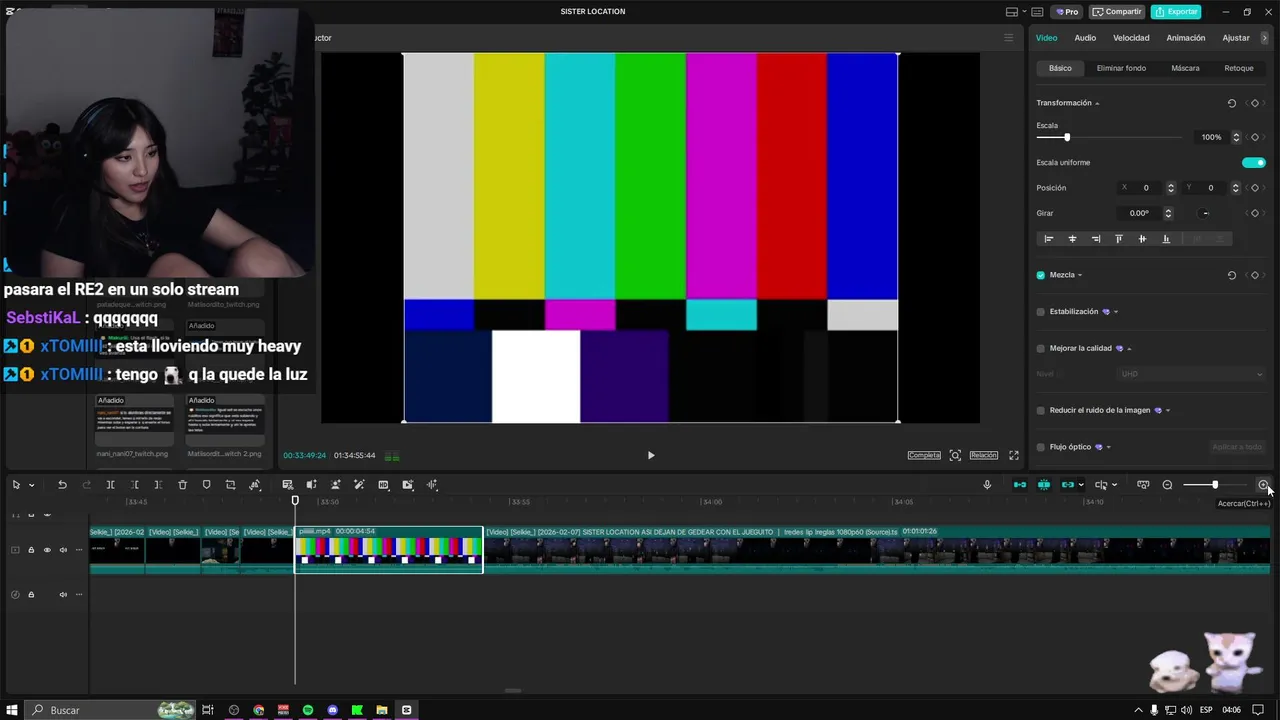Enable the Estabilización checkbox
Screen dimensions: 1280x720
1041,312
